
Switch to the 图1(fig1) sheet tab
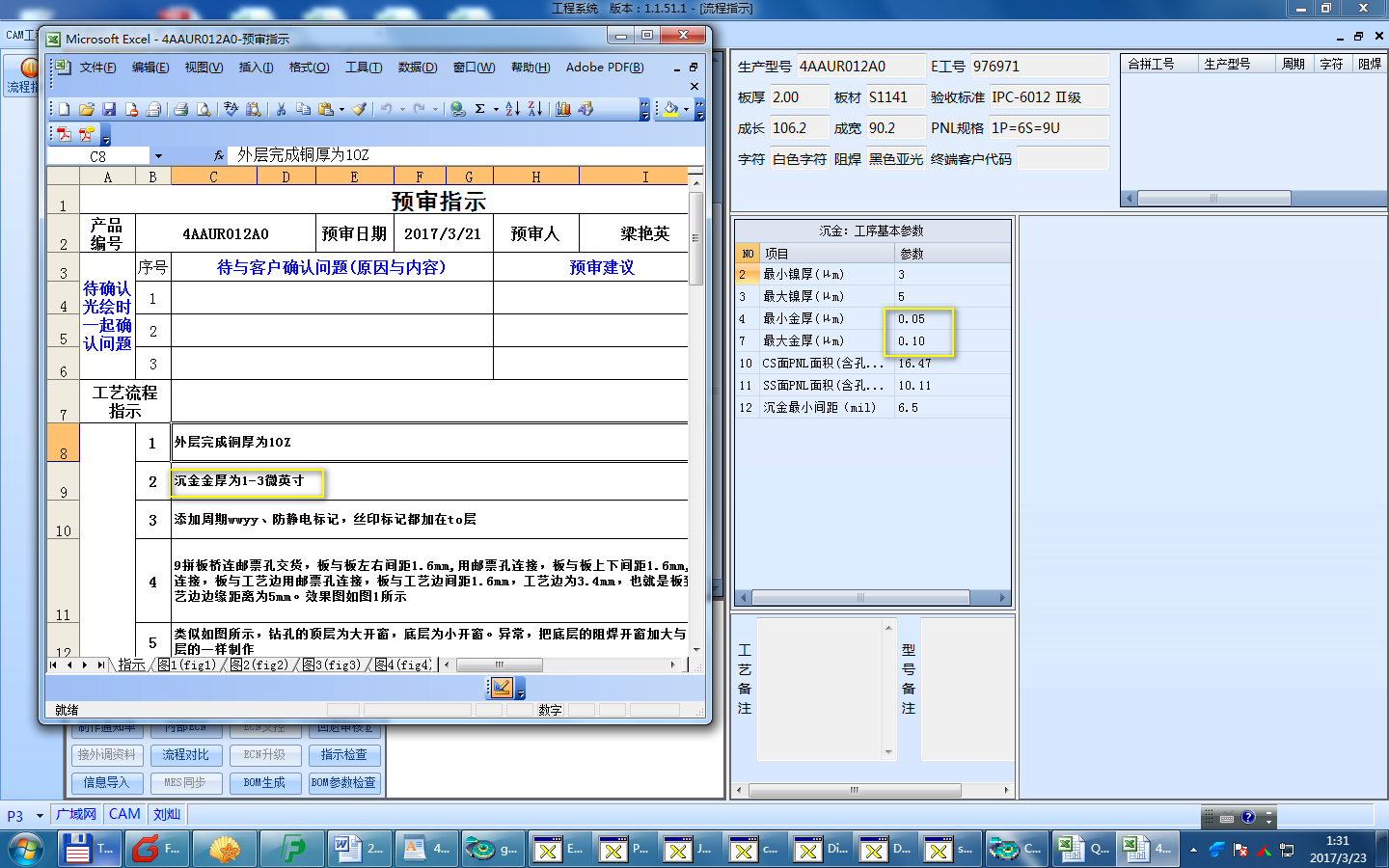click(x=186, y=665)
